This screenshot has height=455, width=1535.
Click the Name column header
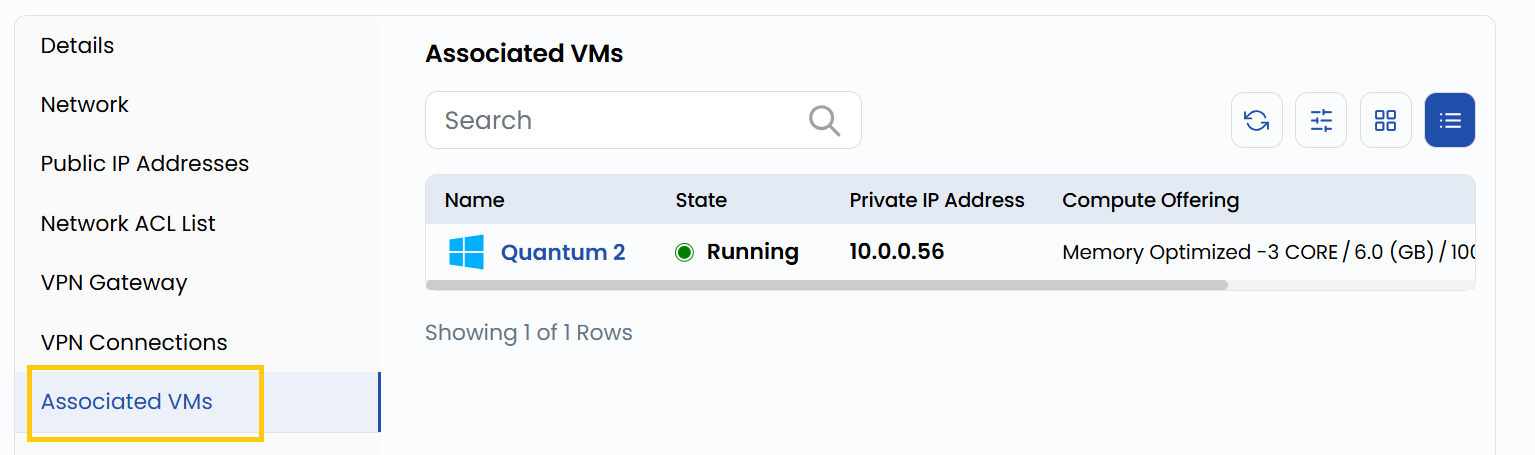474,200
